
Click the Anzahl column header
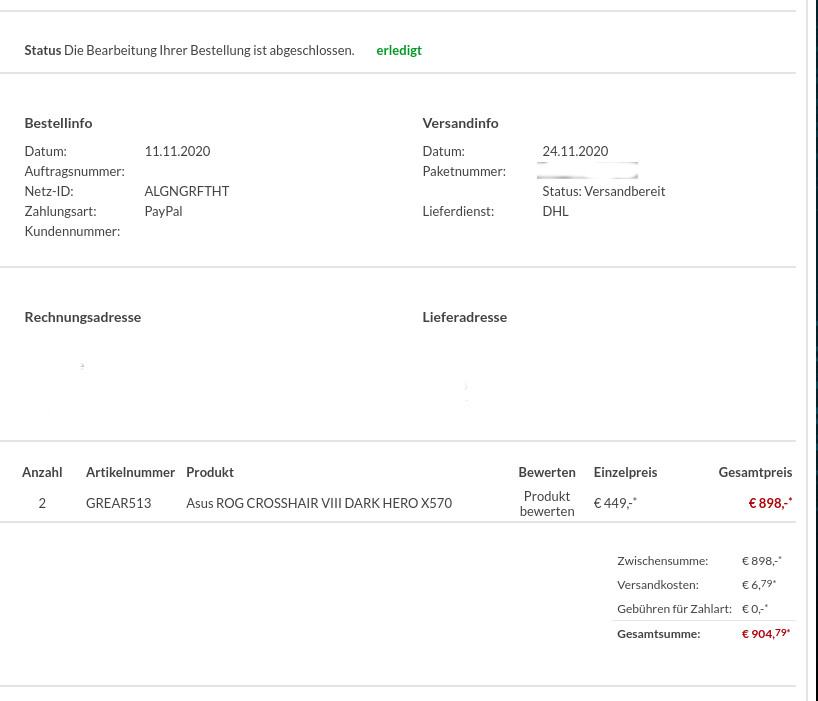42,472
